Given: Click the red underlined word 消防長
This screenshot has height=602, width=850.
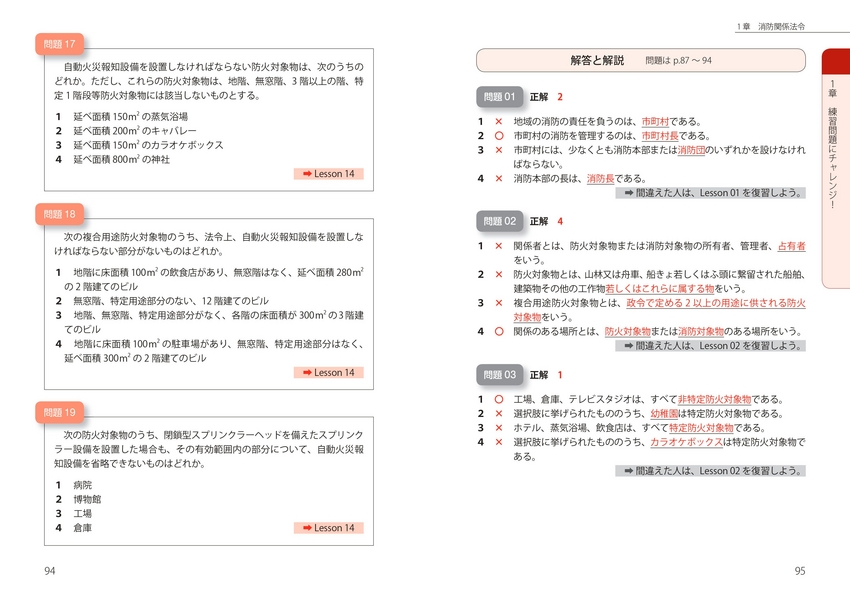Looking at the screenshot, I should point(600,178).
